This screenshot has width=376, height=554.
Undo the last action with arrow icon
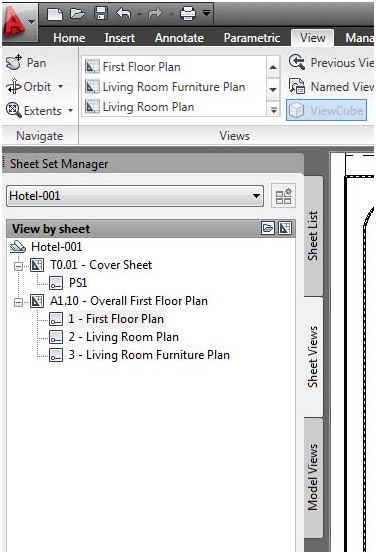[x=124, y=14]
